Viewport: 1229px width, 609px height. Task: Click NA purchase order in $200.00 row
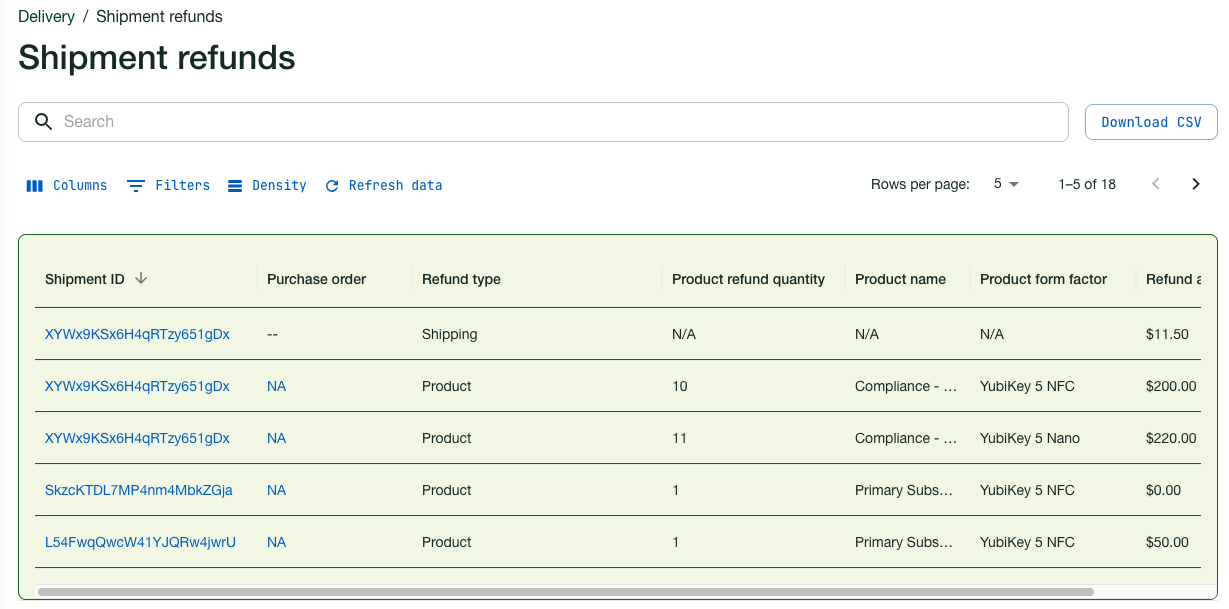click(x=276, y=386)
